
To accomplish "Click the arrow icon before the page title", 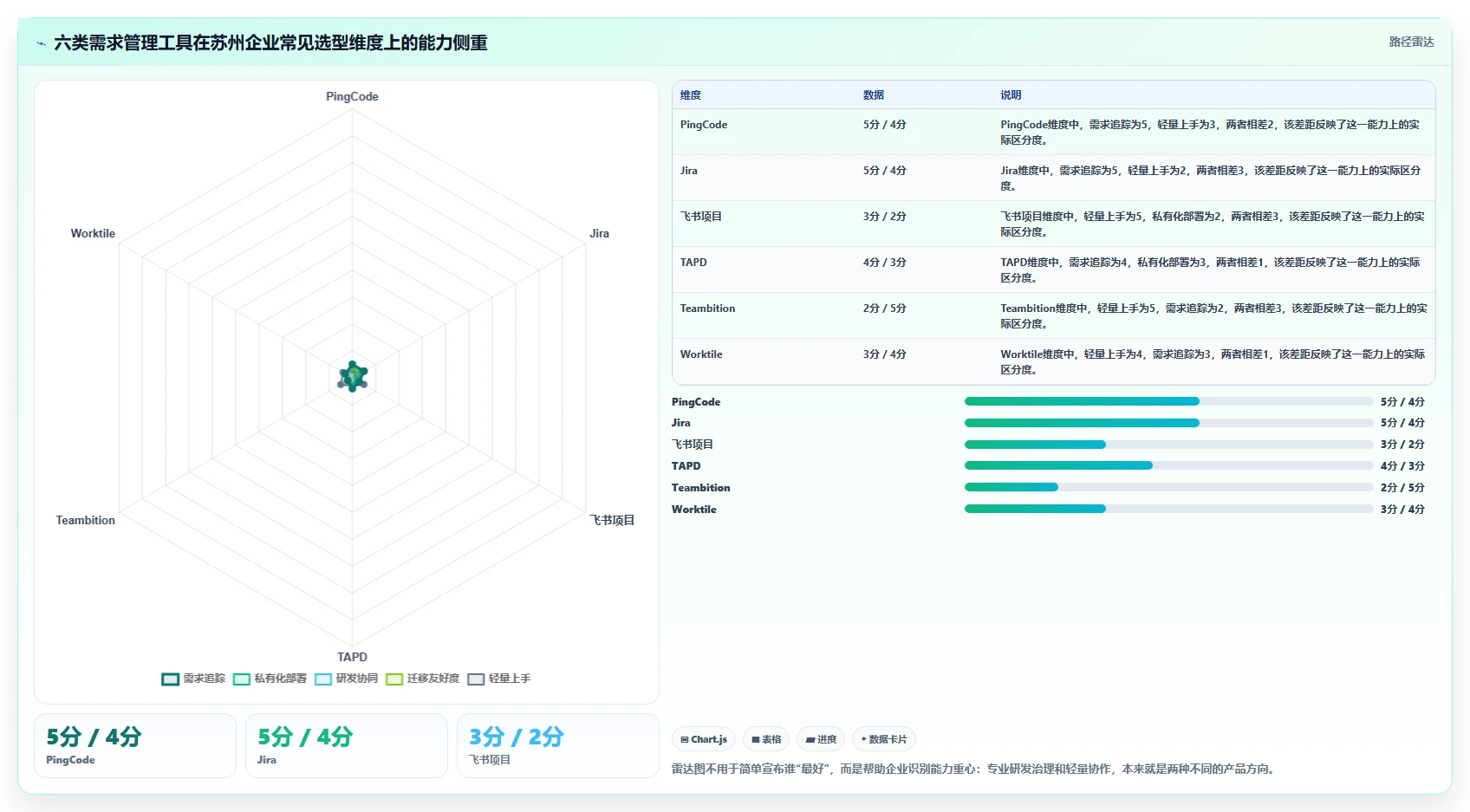I will (41, 43).
